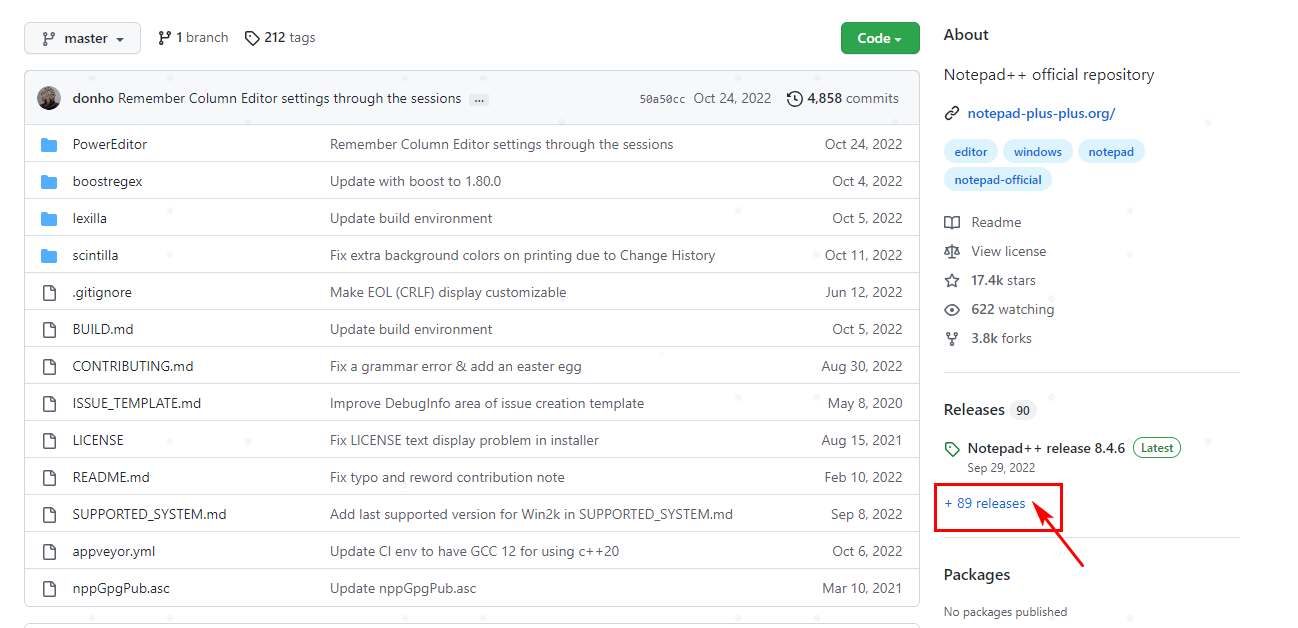Click the donho avatar image
Screen dimensions: 1298x628
coord(49,98)
